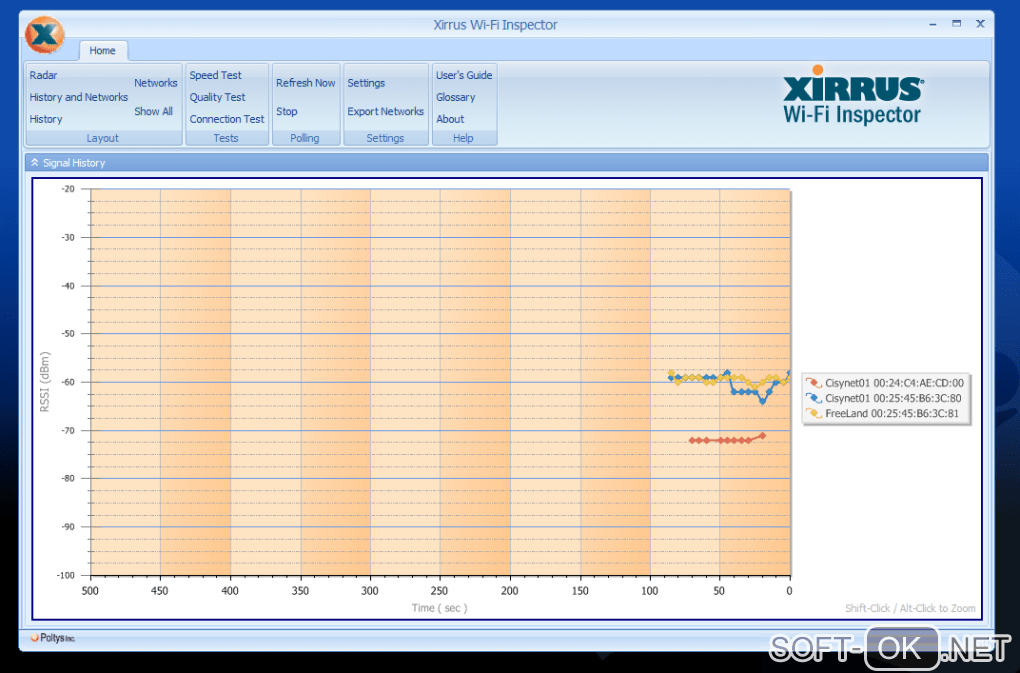Click Show All in Layout group

(x=154, y=111)
